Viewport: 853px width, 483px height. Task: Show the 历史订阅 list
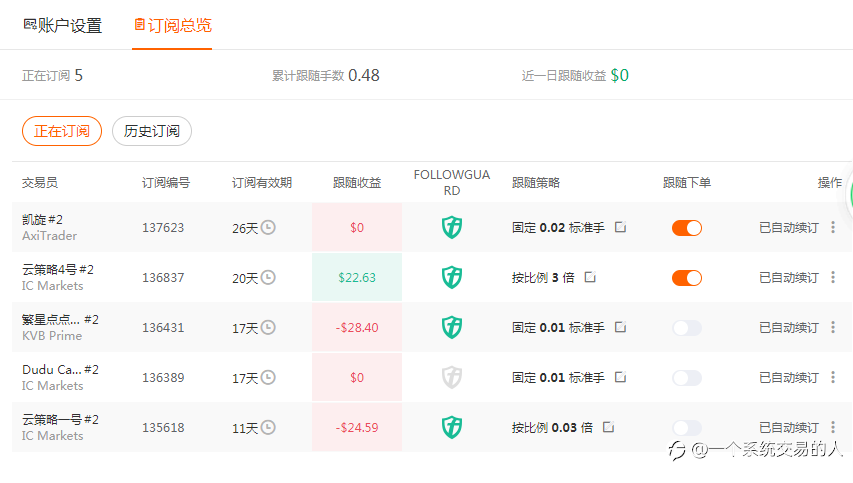(x=152, y=131)
